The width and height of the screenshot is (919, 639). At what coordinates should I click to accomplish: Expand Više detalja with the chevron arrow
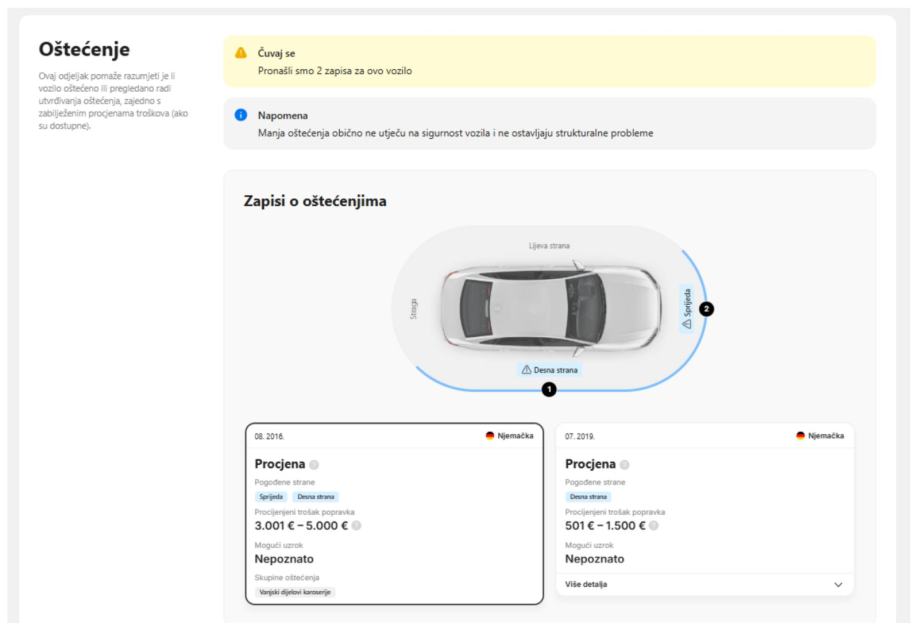tap(838, 584)
